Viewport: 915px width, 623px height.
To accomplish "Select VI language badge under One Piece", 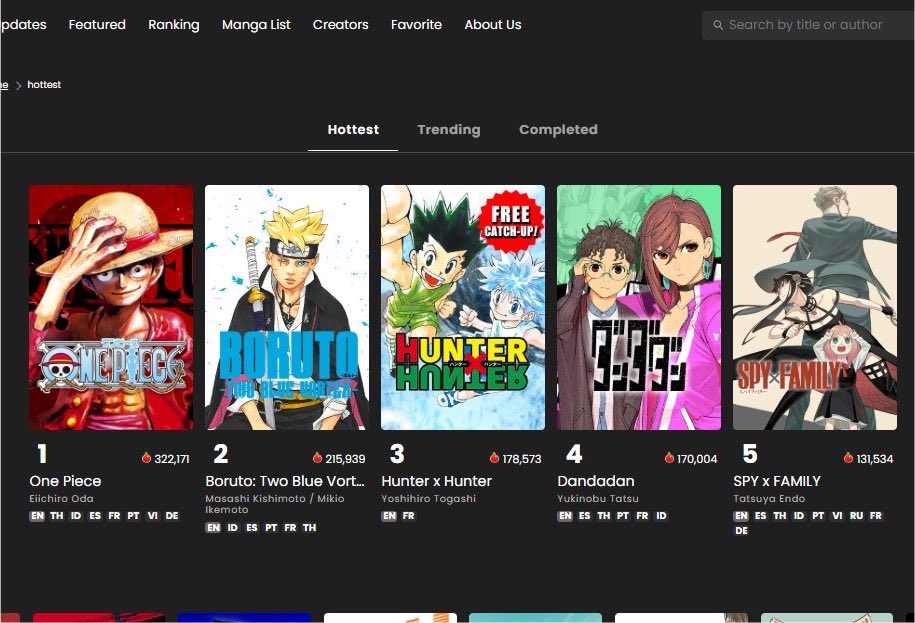I will click(x=153, y=516).
